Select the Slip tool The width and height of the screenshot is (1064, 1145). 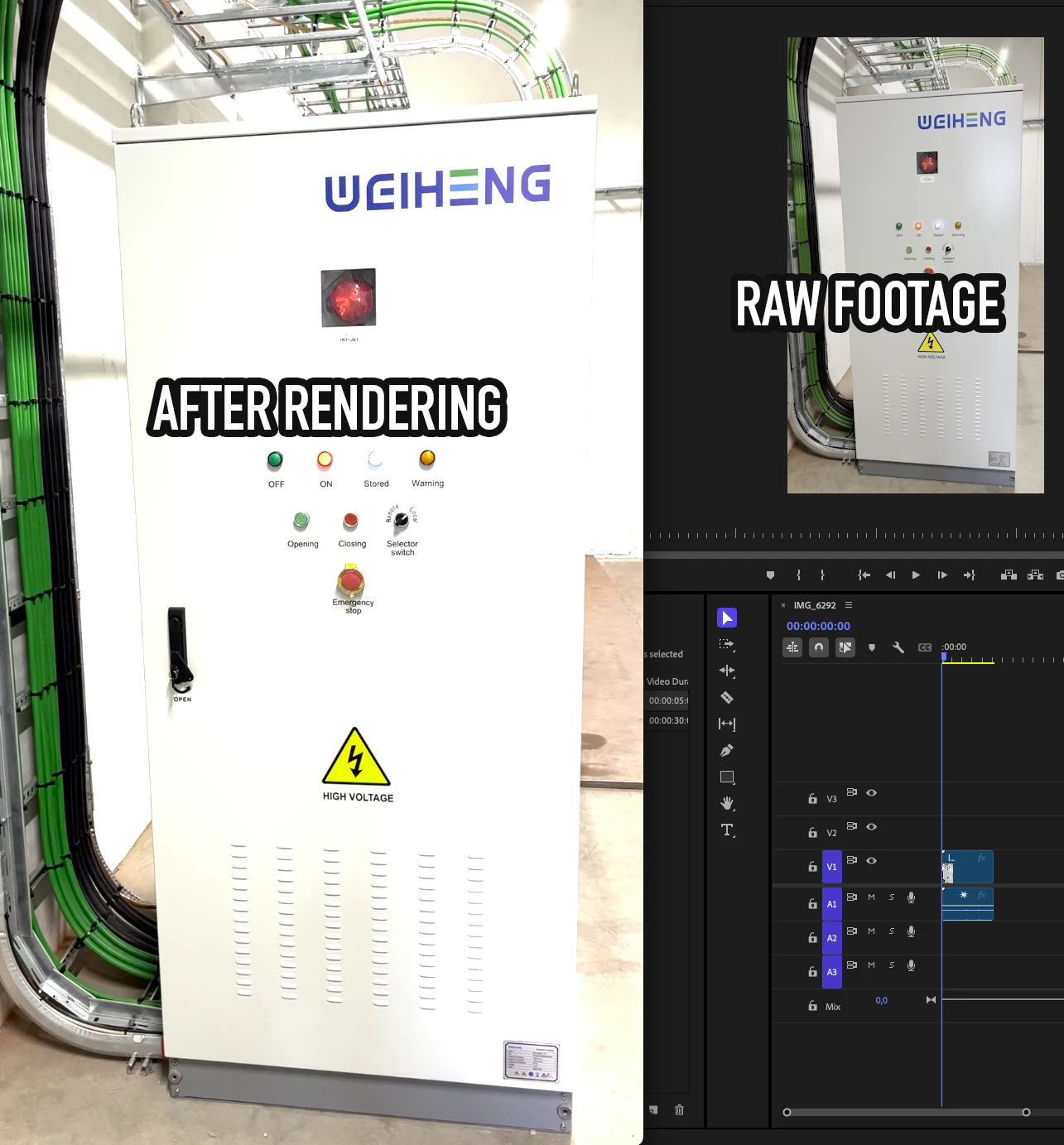click(x=727, y=724)
